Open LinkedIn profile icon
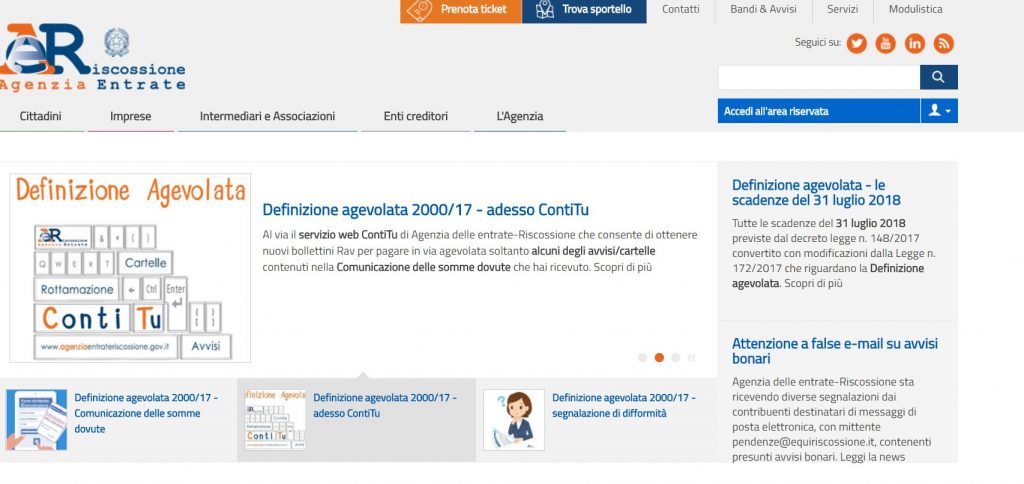This screenshot has width=1024, height=484. point(915,44)
